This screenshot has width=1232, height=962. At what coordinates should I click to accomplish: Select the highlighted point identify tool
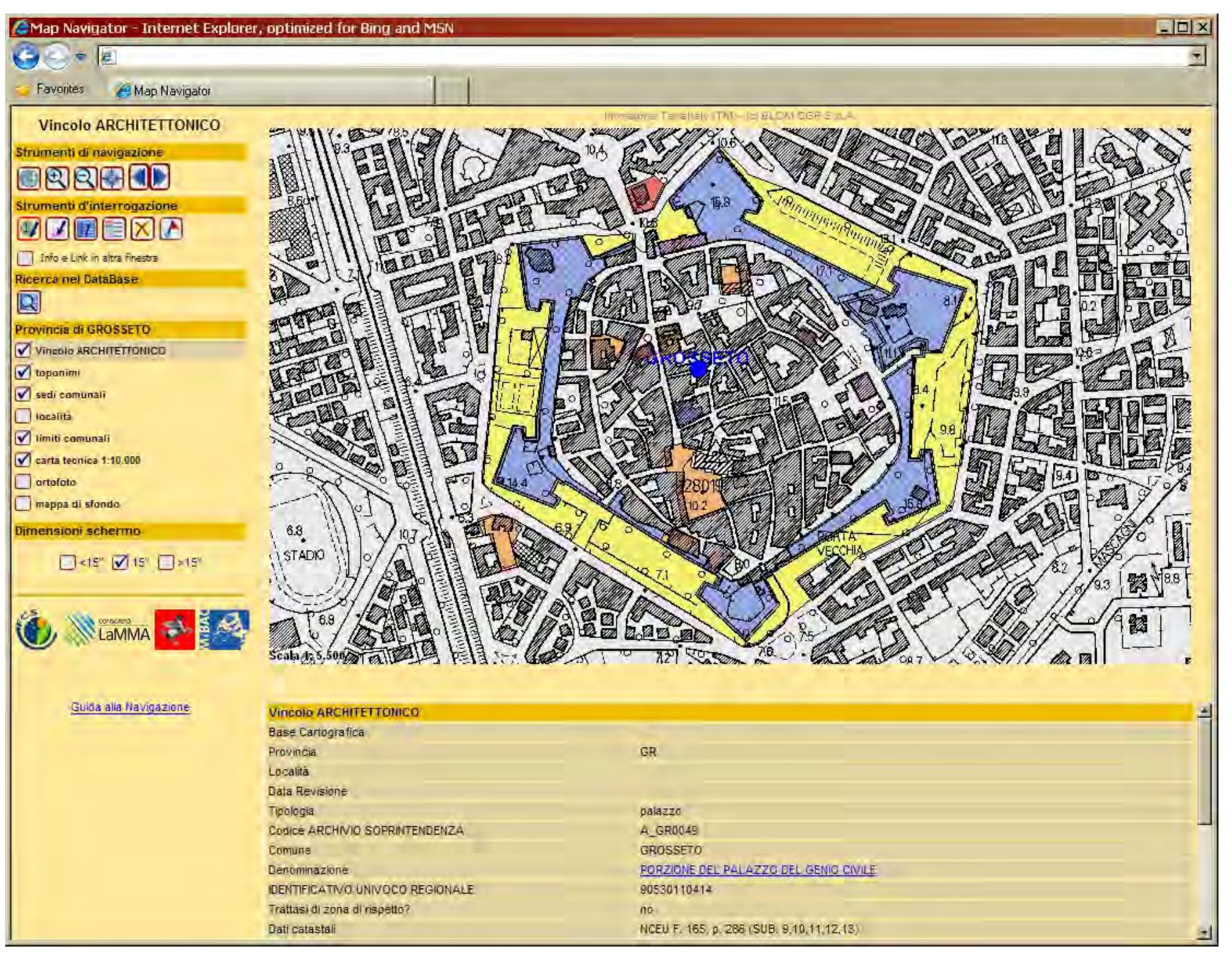pyautogui.click(x=28, y=230)
